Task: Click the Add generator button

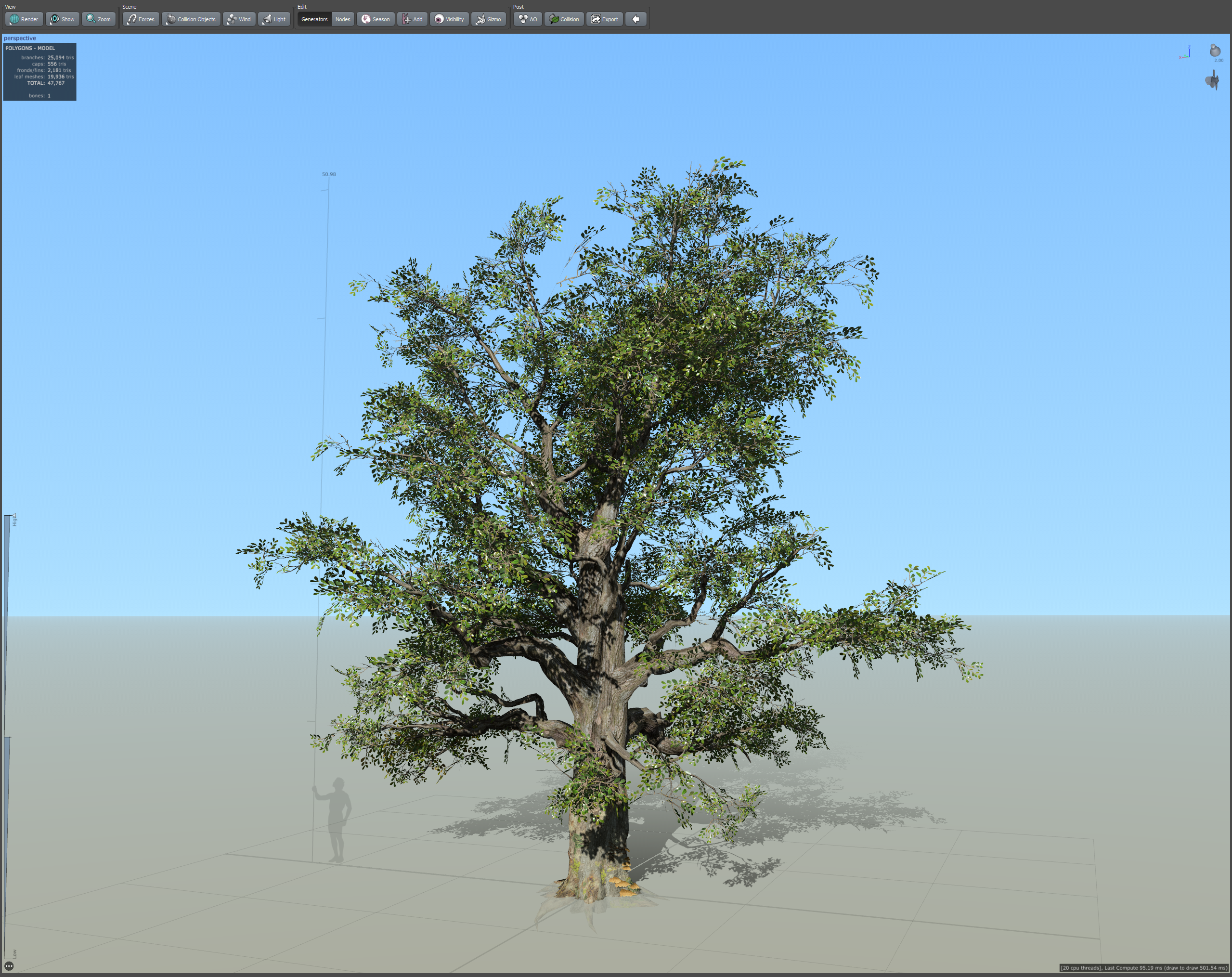Action: [412, 19]
